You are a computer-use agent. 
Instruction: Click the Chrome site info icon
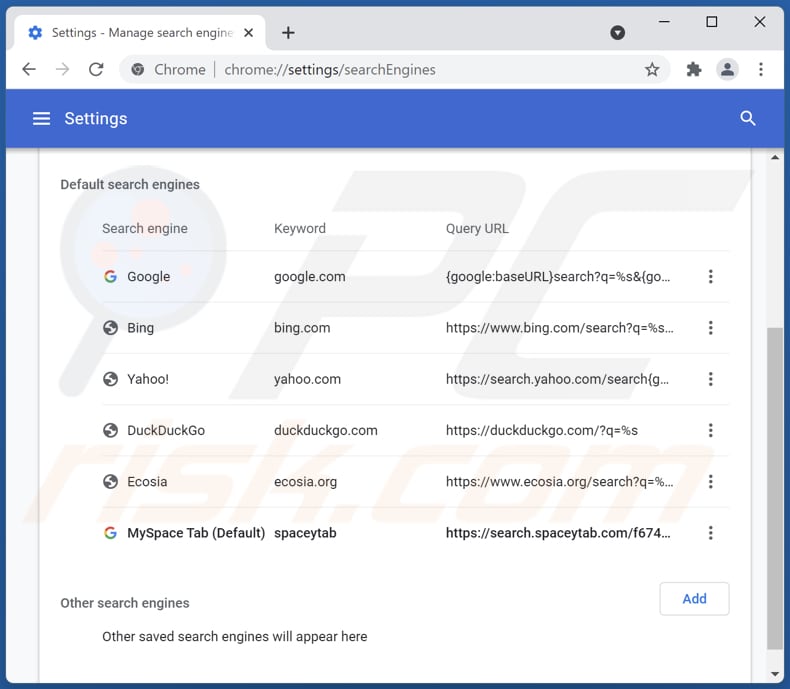[138, 70]
